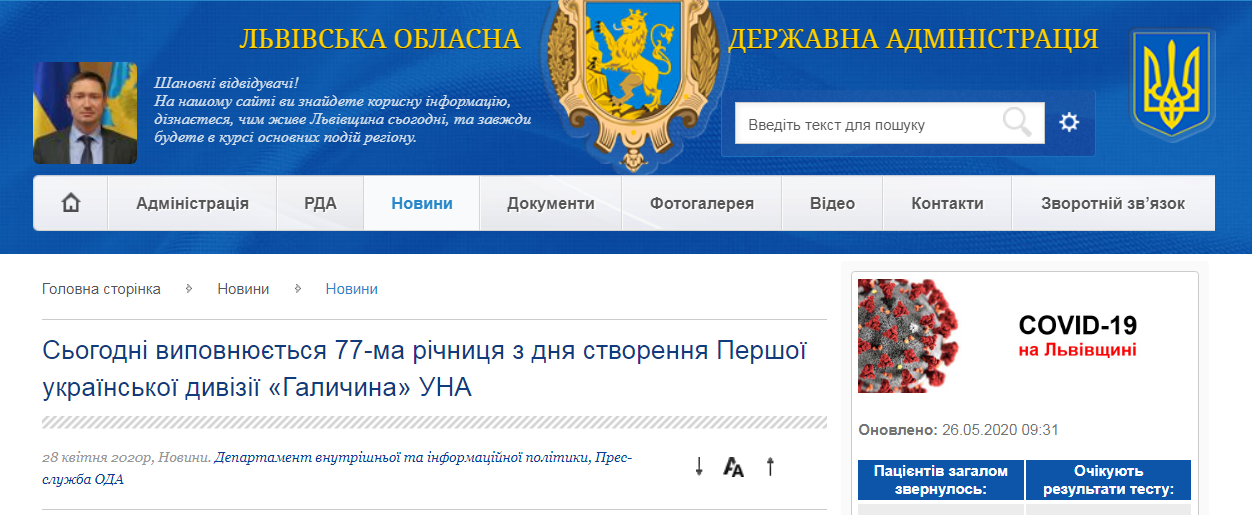Reset font size with AA icon

coord(734,467)
